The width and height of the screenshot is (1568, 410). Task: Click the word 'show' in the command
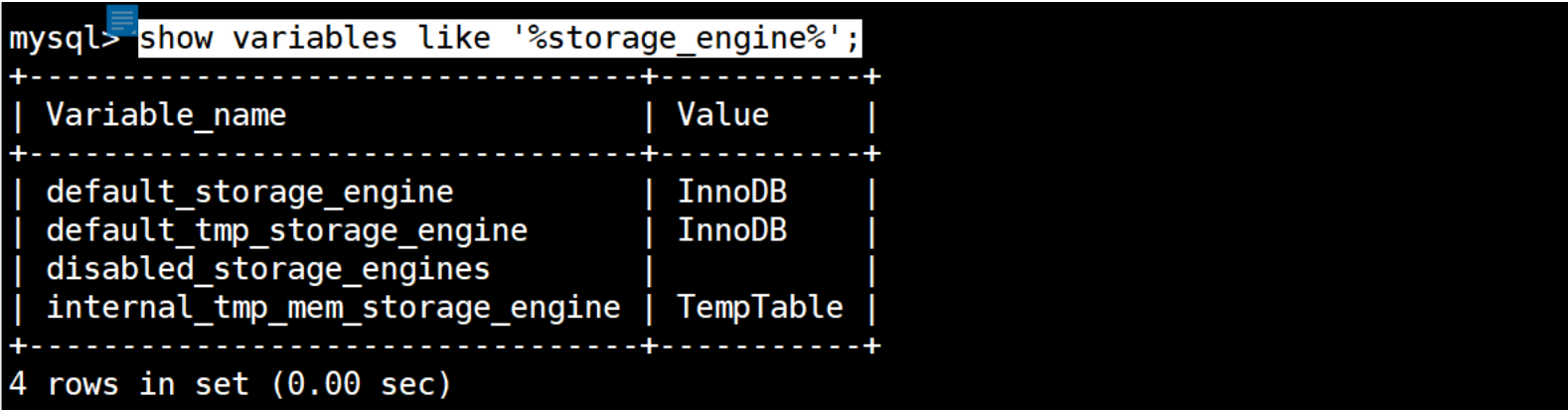(176, 39)
